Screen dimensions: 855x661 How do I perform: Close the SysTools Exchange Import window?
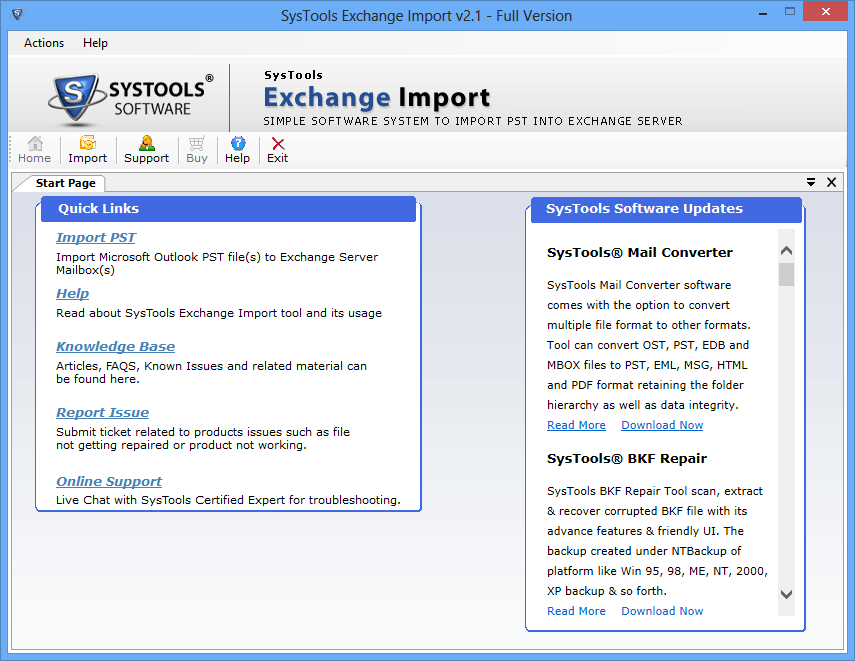[826, 11]
